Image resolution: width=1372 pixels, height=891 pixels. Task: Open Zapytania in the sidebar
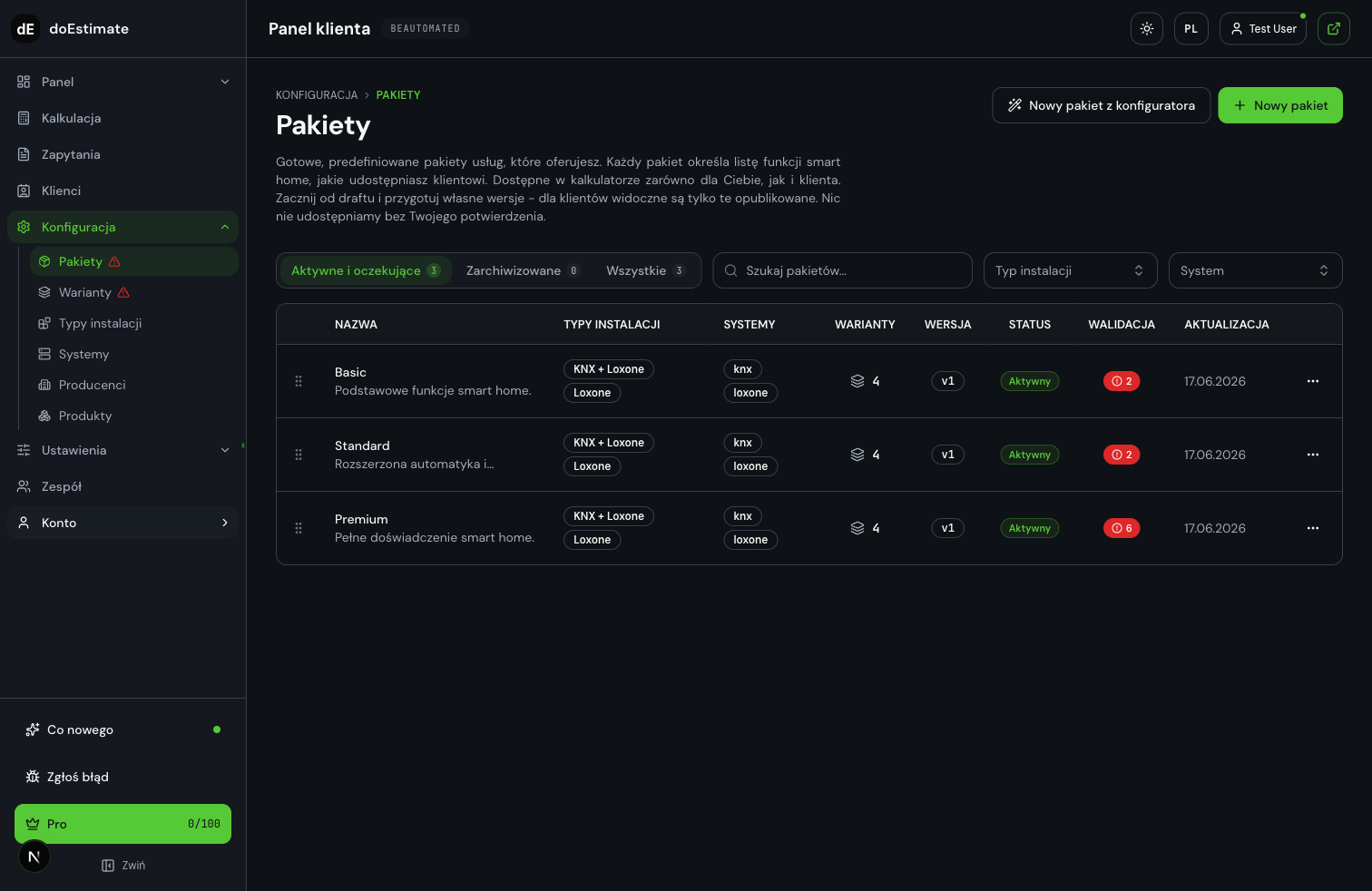[122, 154]
